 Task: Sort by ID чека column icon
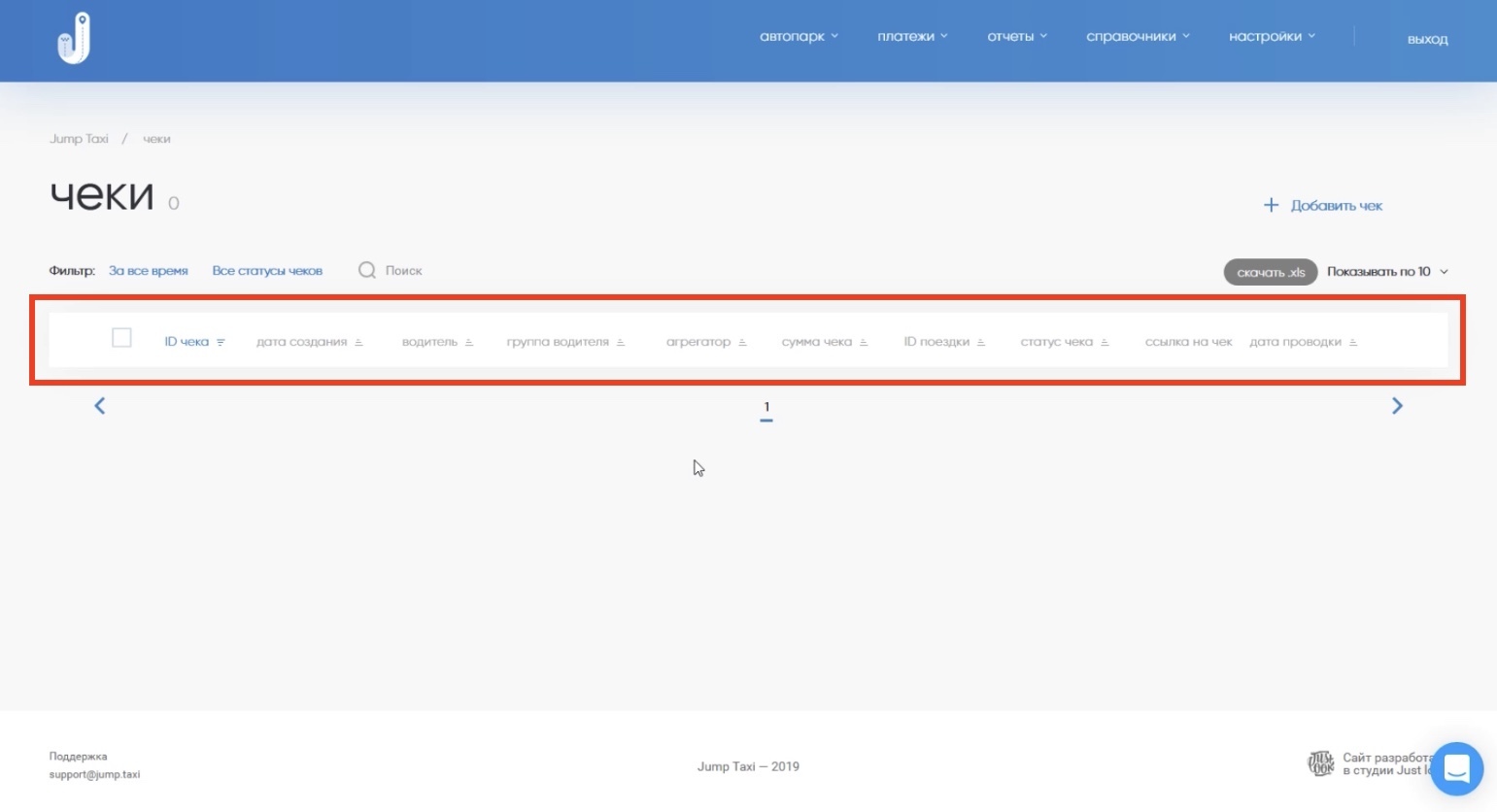pos(221,342)
